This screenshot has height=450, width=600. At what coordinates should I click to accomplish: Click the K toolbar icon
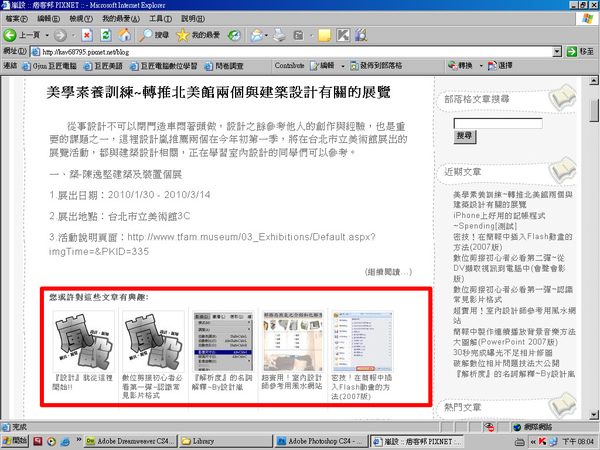tap(343, 35)
